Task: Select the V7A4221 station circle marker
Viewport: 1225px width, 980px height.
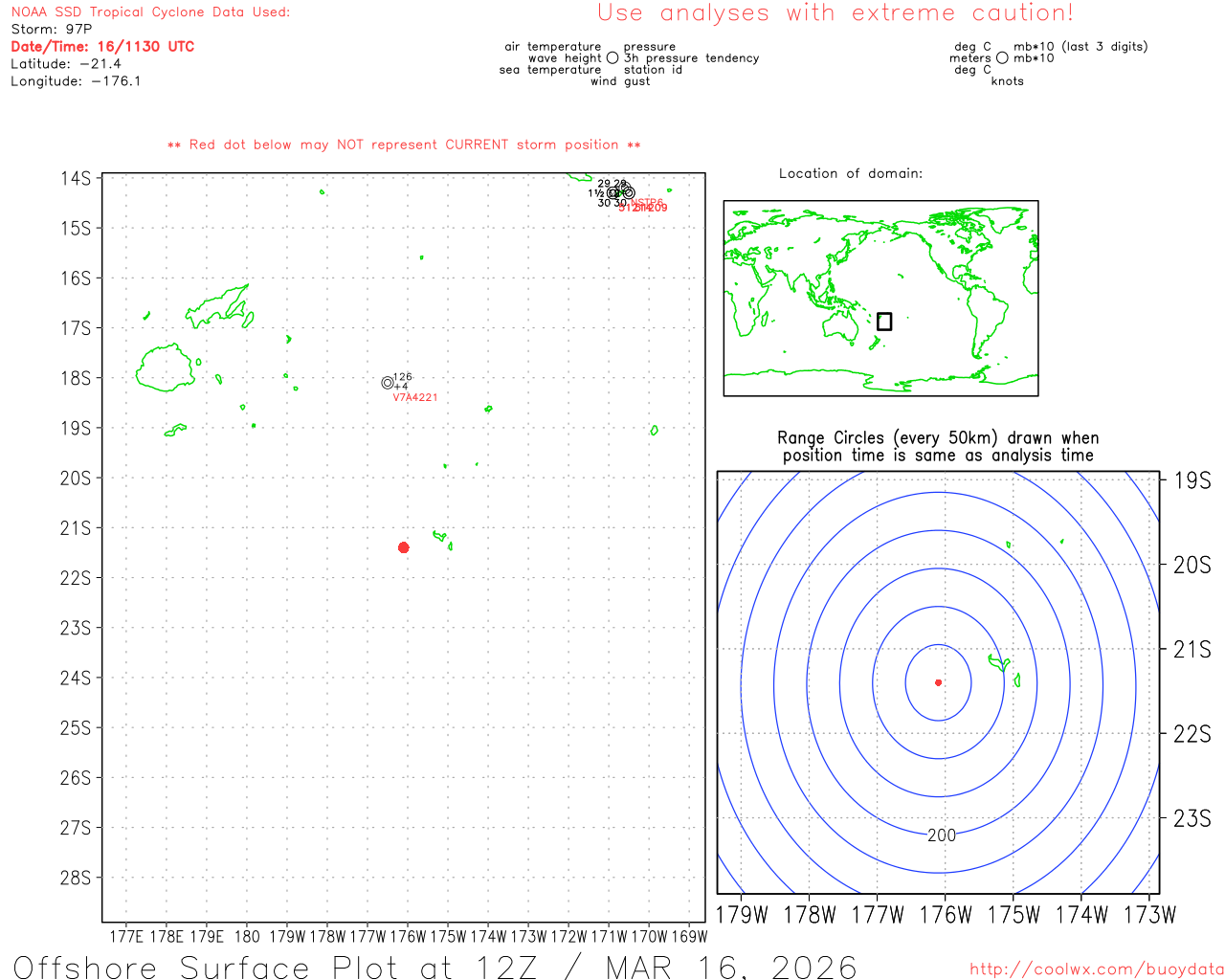Action: point(388,383)
